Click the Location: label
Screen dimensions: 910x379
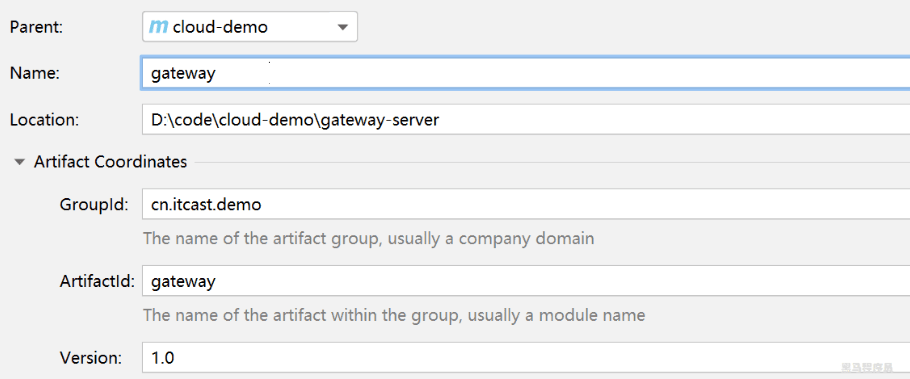(x=44, y=120)
